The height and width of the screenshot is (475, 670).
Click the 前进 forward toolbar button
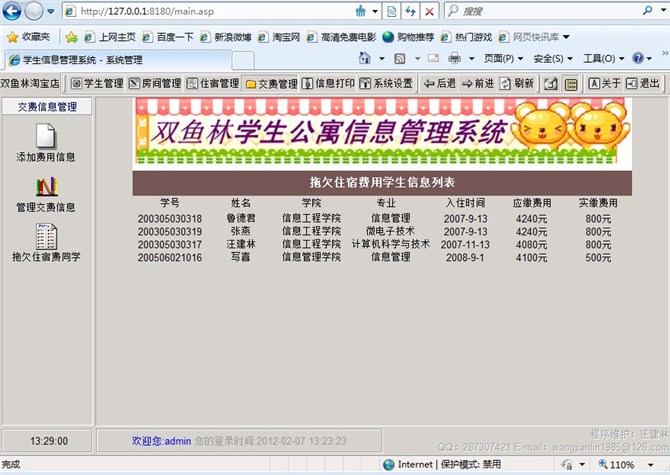click(478, 83)
